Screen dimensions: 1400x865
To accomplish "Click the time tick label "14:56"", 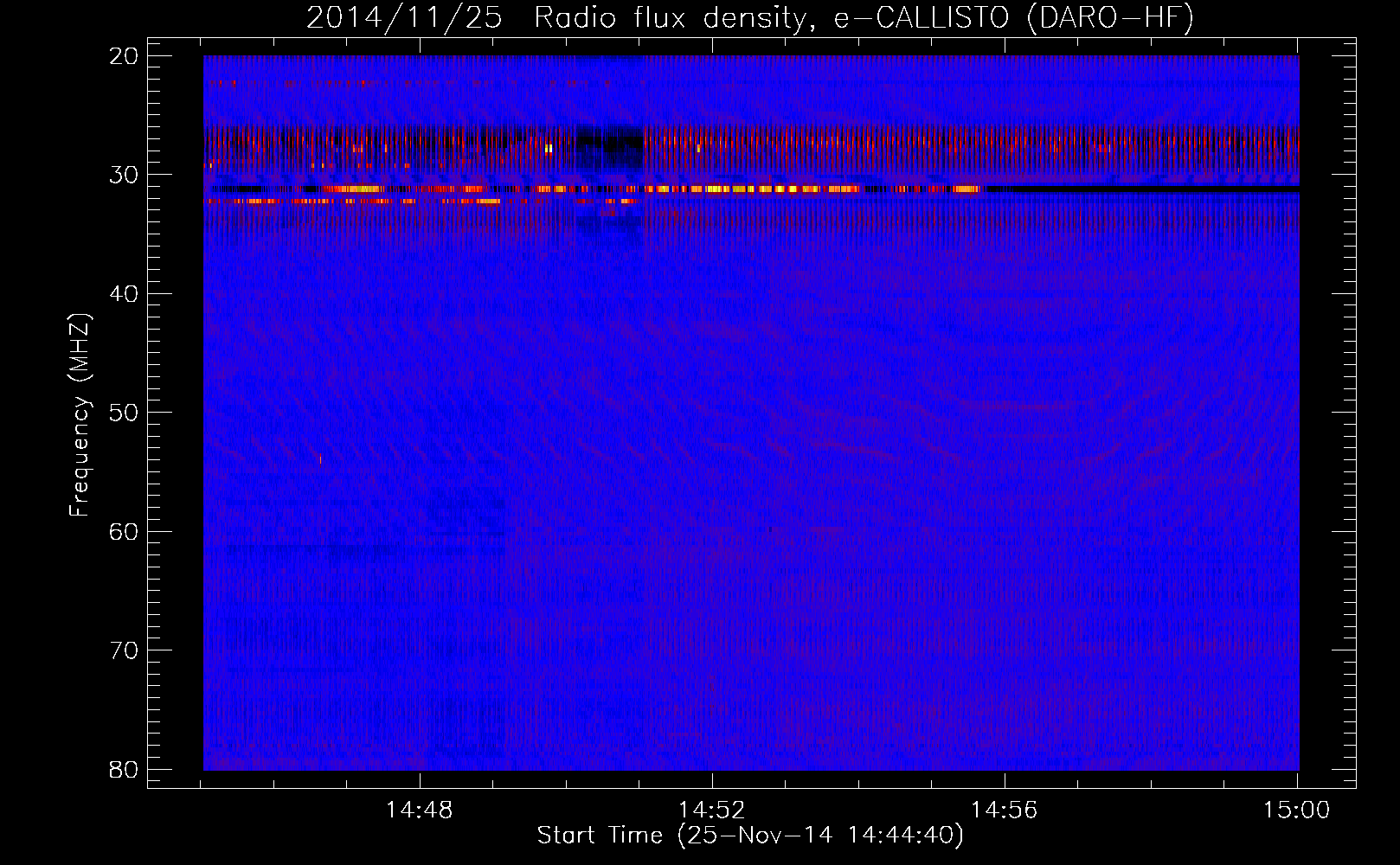I will pyautogui.click(x=1004, y=811).
